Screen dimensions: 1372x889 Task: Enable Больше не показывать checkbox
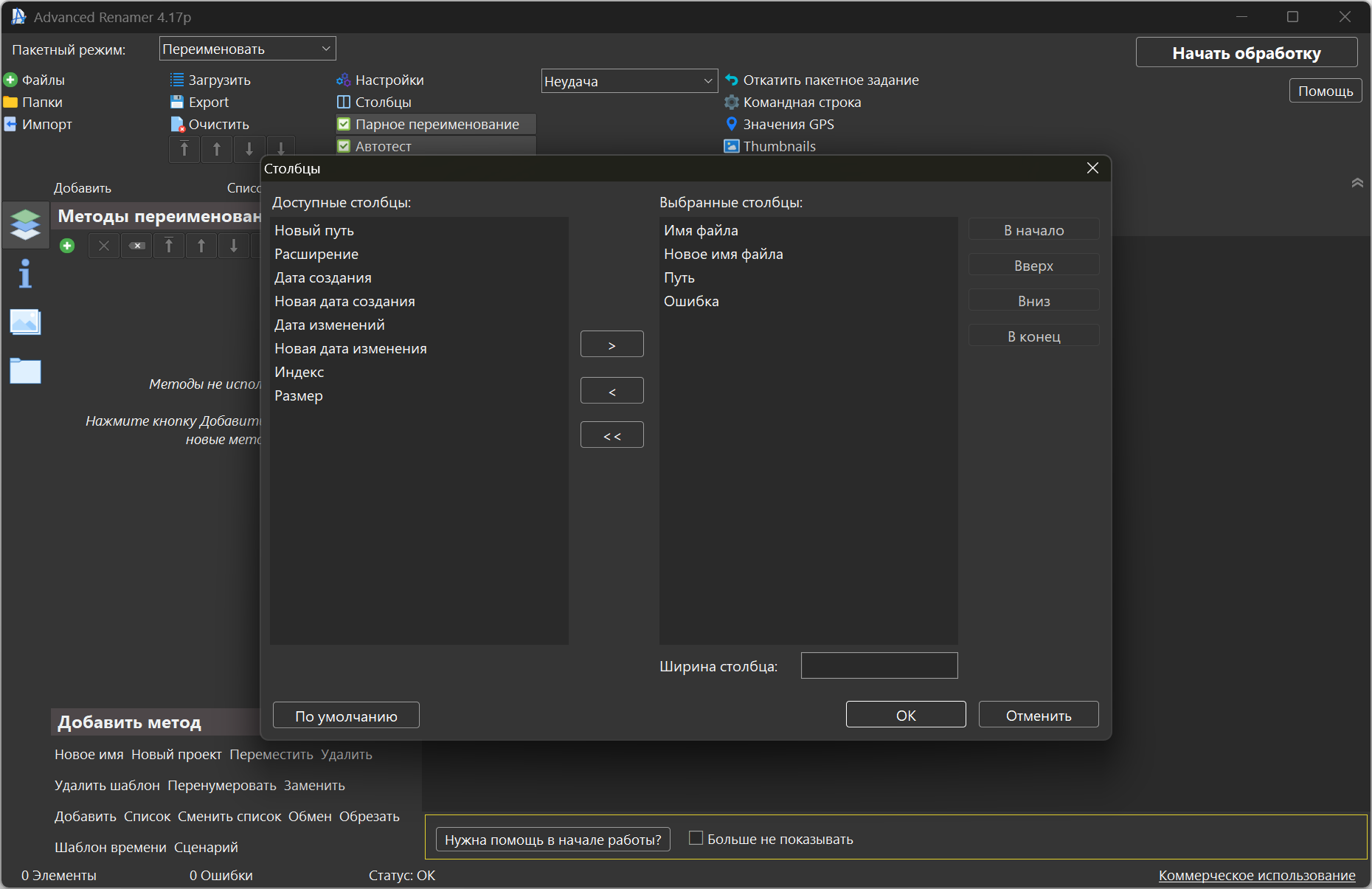(695, 838)
